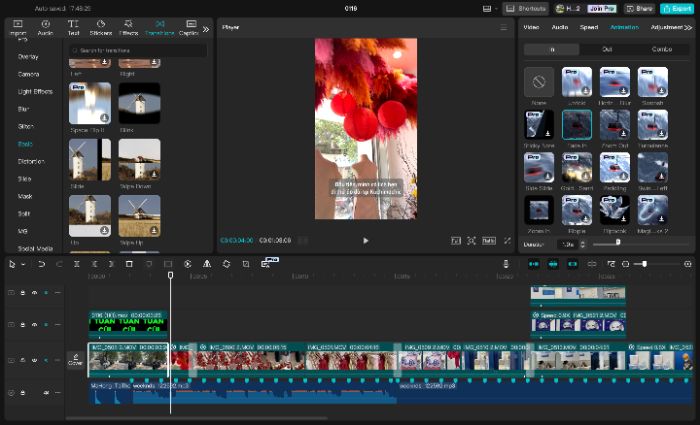Click the microphone voiceover record icon
The height and width of the screenshot is (425, 700).
click(506, 264)
